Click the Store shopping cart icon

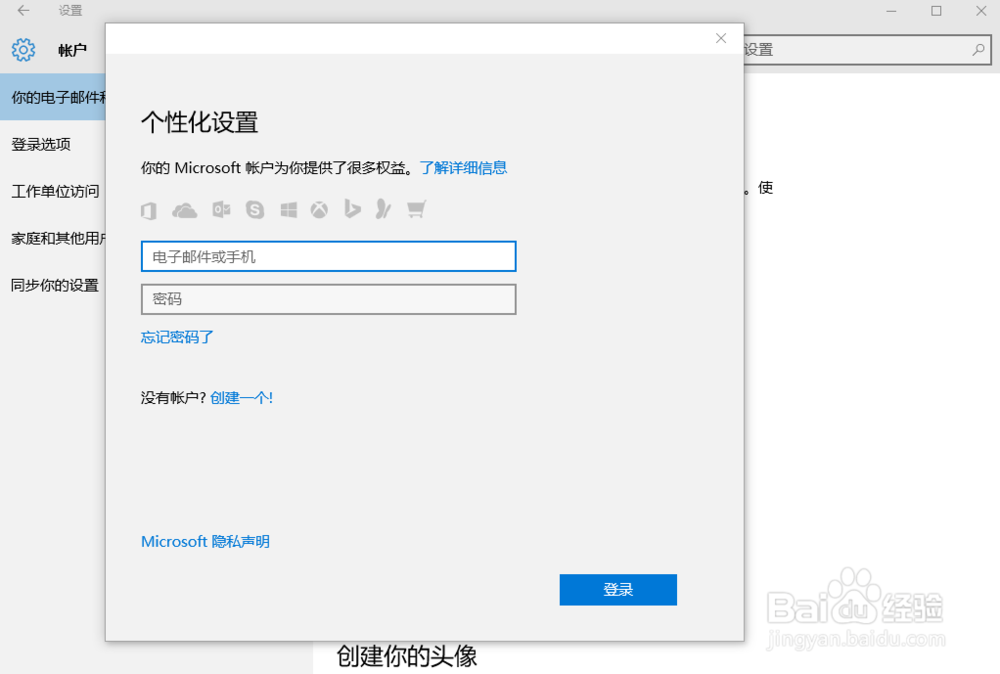416,210
